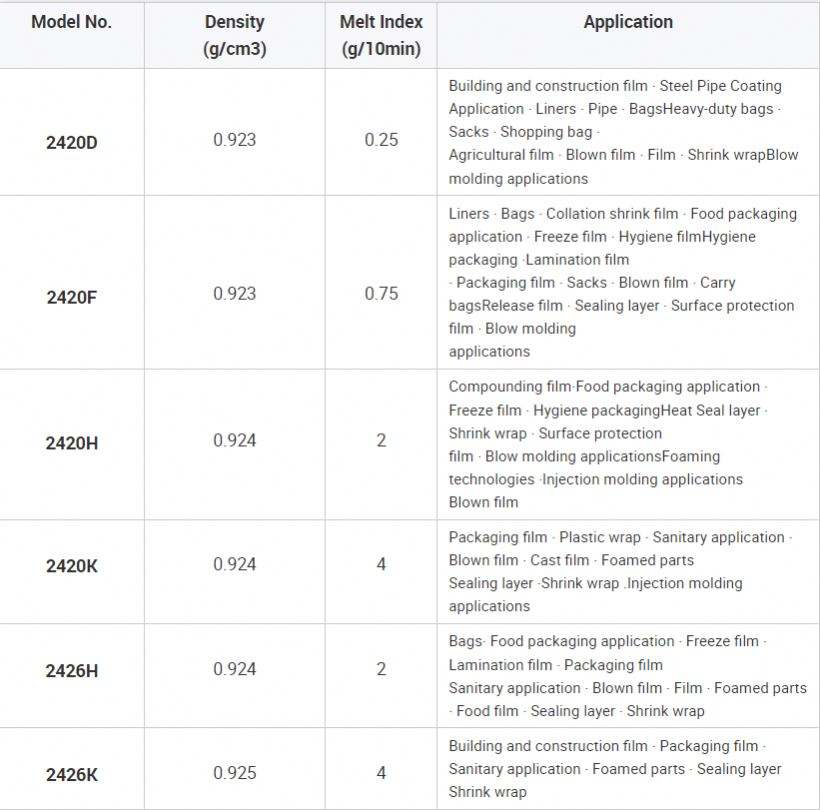This screenshot has width=820, height=810.
Task: Click the 0.25 melt index value
Action: click(381, 140)
